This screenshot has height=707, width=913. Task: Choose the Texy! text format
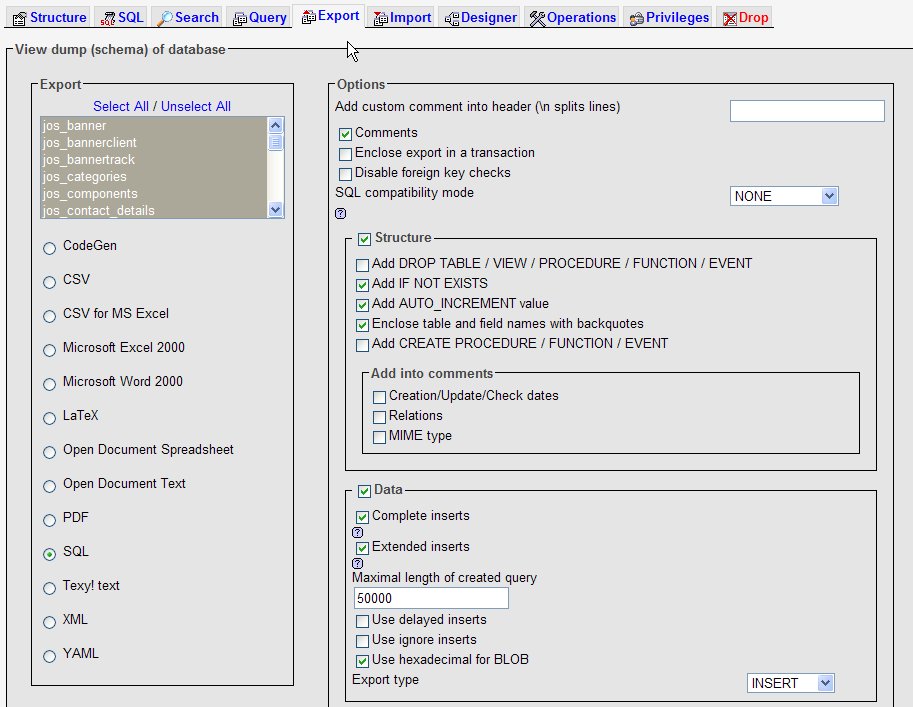pos(49,588)
